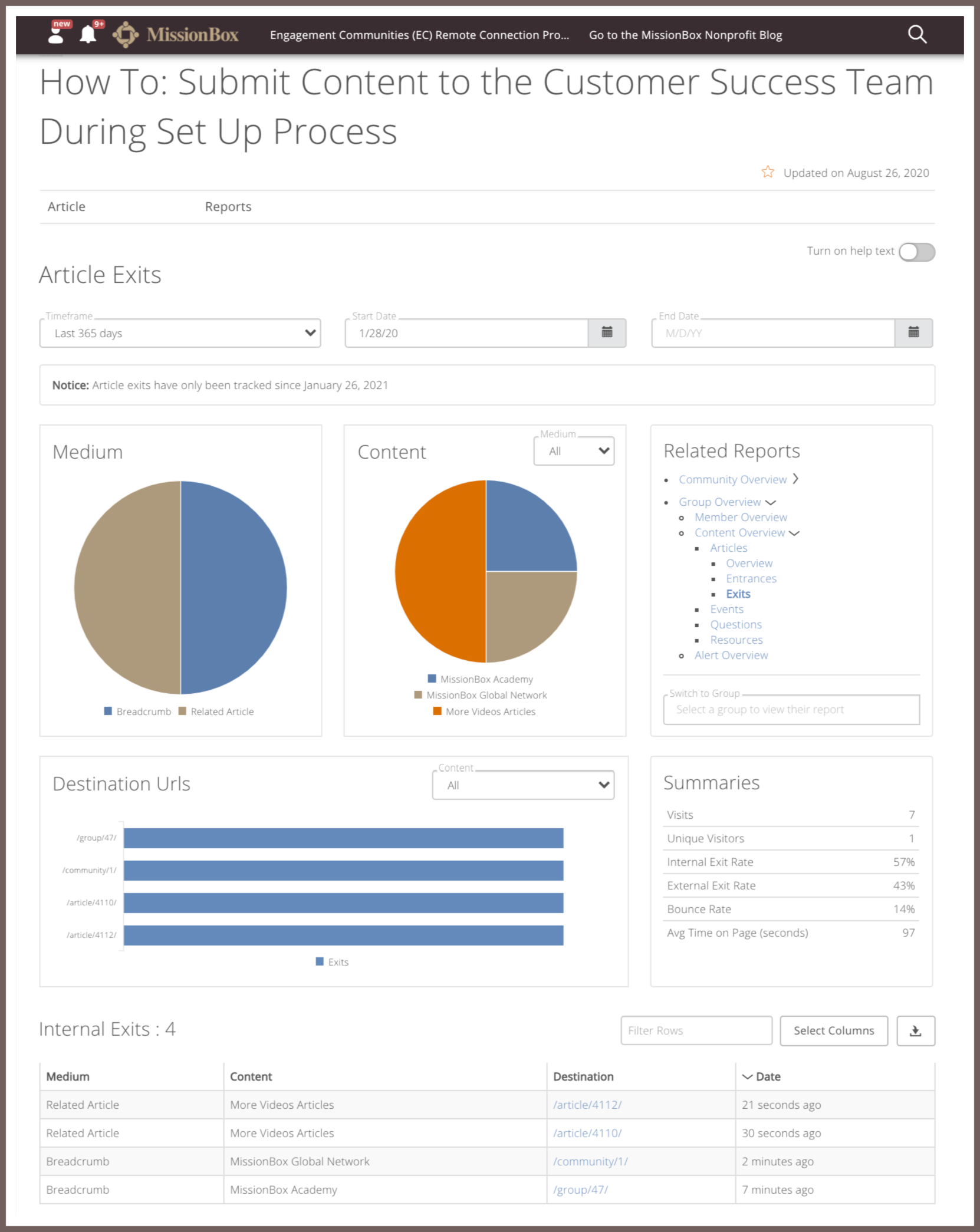Open the search magnifier icon
The image size is (980, 1232).
[917, 35]
